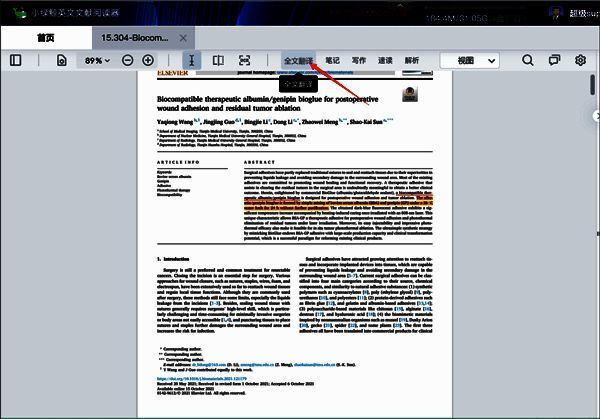Open the search magnifier icon
This screenshot has width=600, height=419.
(x=528, y=61)
